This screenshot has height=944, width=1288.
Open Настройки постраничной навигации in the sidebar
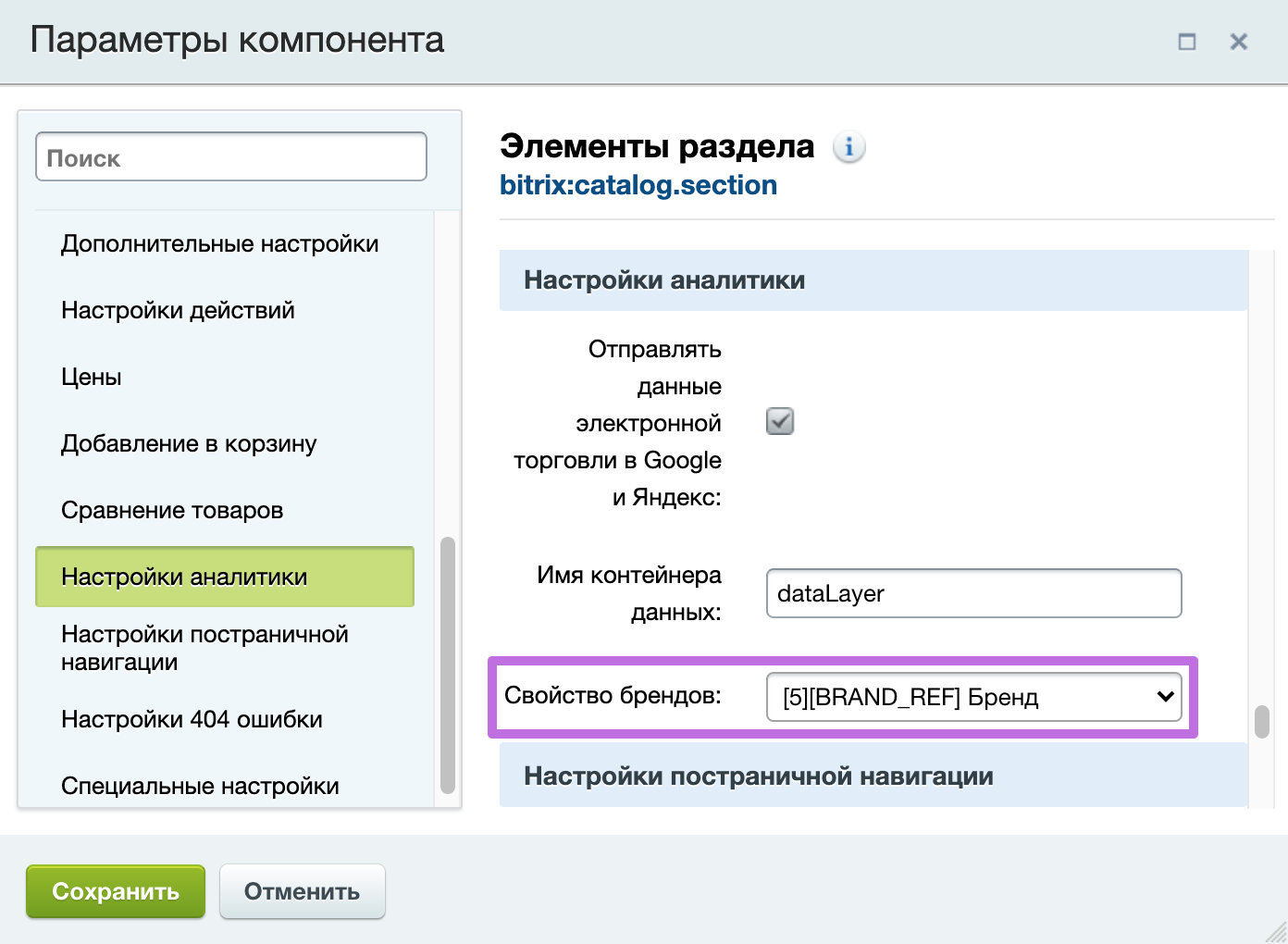click(x=204, y=648)
